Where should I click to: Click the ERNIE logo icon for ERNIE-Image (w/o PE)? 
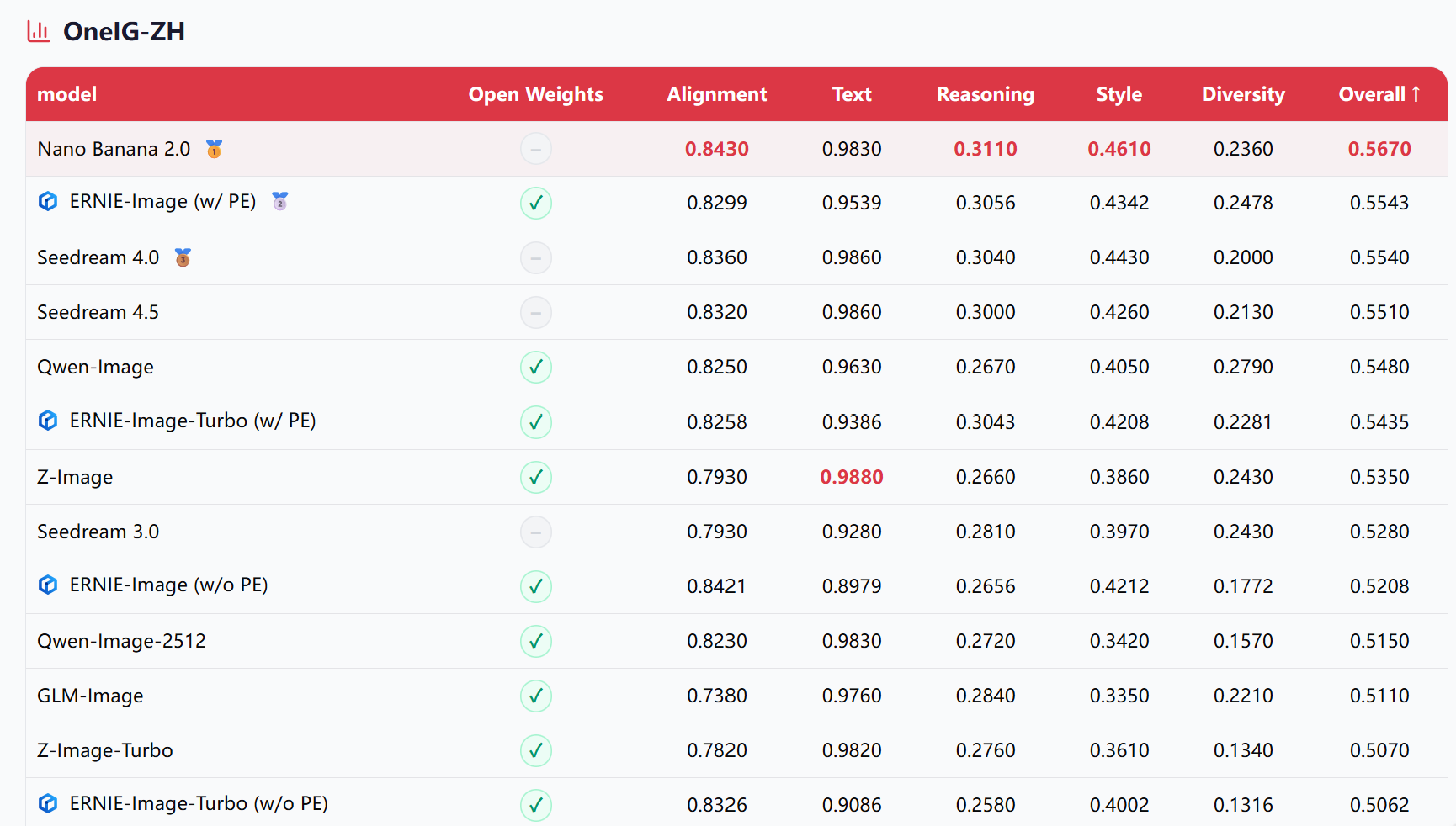[48, 585]
